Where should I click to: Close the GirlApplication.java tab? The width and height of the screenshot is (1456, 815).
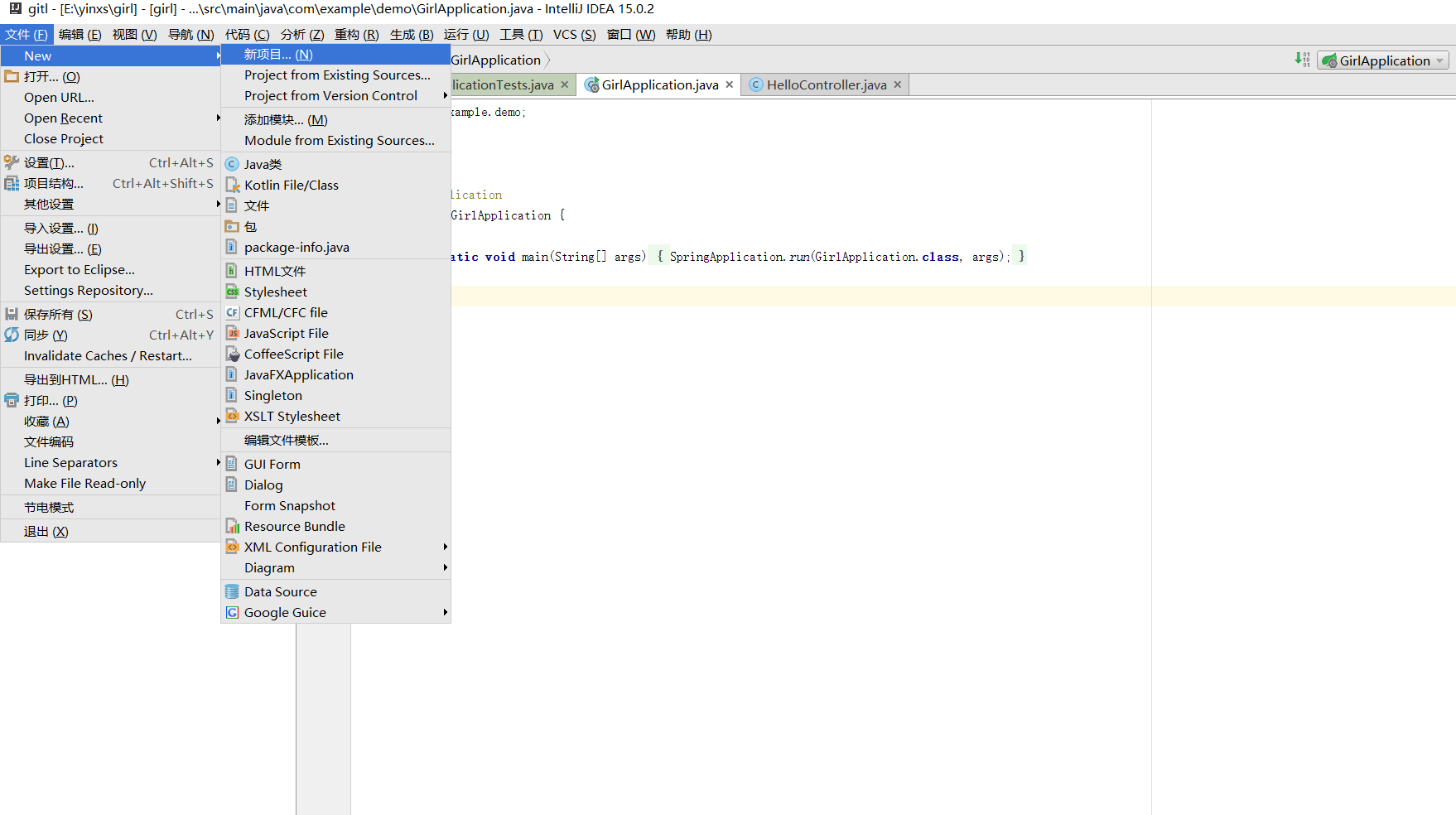(x=729, y=84)
